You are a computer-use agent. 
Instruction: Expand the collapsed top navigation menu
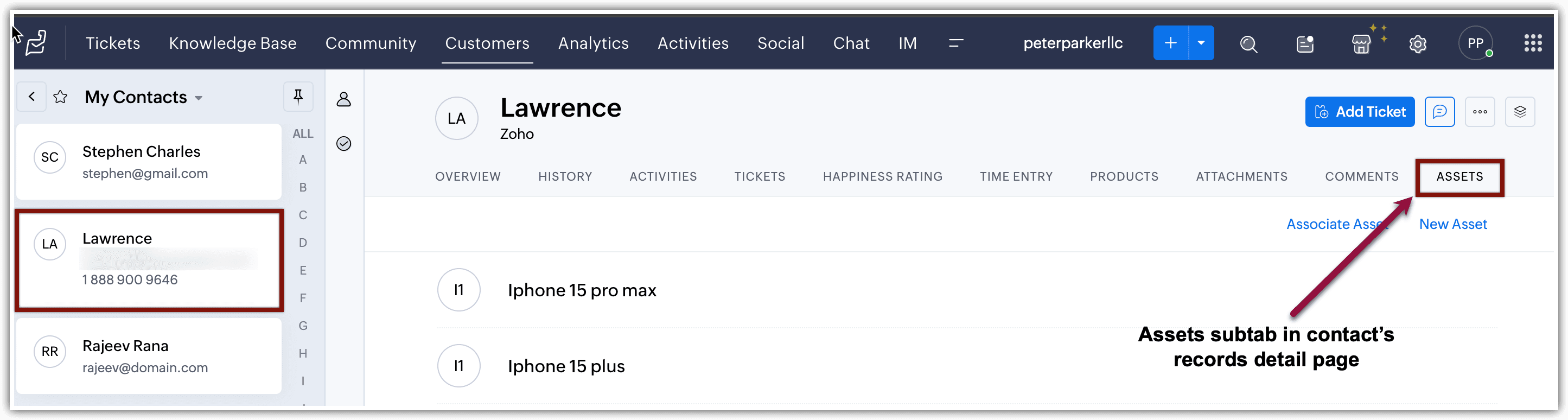[x=955, y=43]
